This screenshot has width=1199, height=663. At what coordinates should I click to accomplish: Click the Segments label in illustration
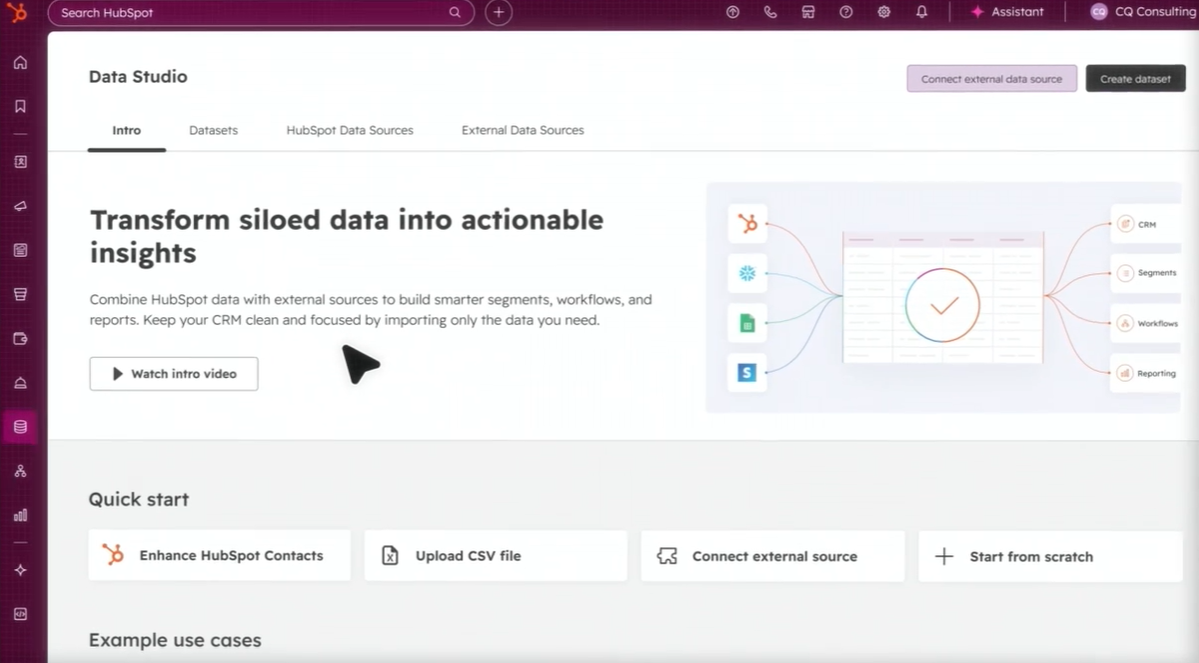[1157, 273]
